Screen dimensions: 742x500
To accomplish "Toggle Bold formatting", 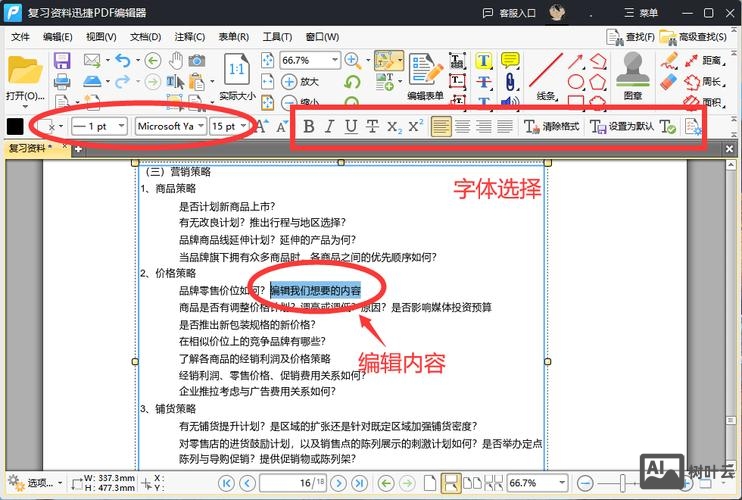I will point(309,126).
